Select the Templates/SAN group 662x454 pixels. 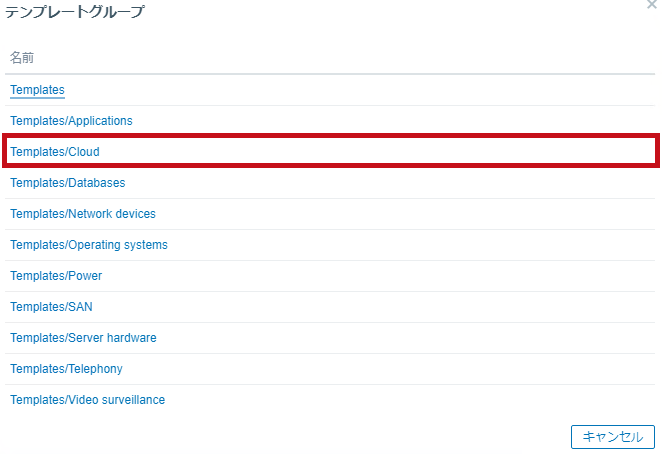(51, 307)
